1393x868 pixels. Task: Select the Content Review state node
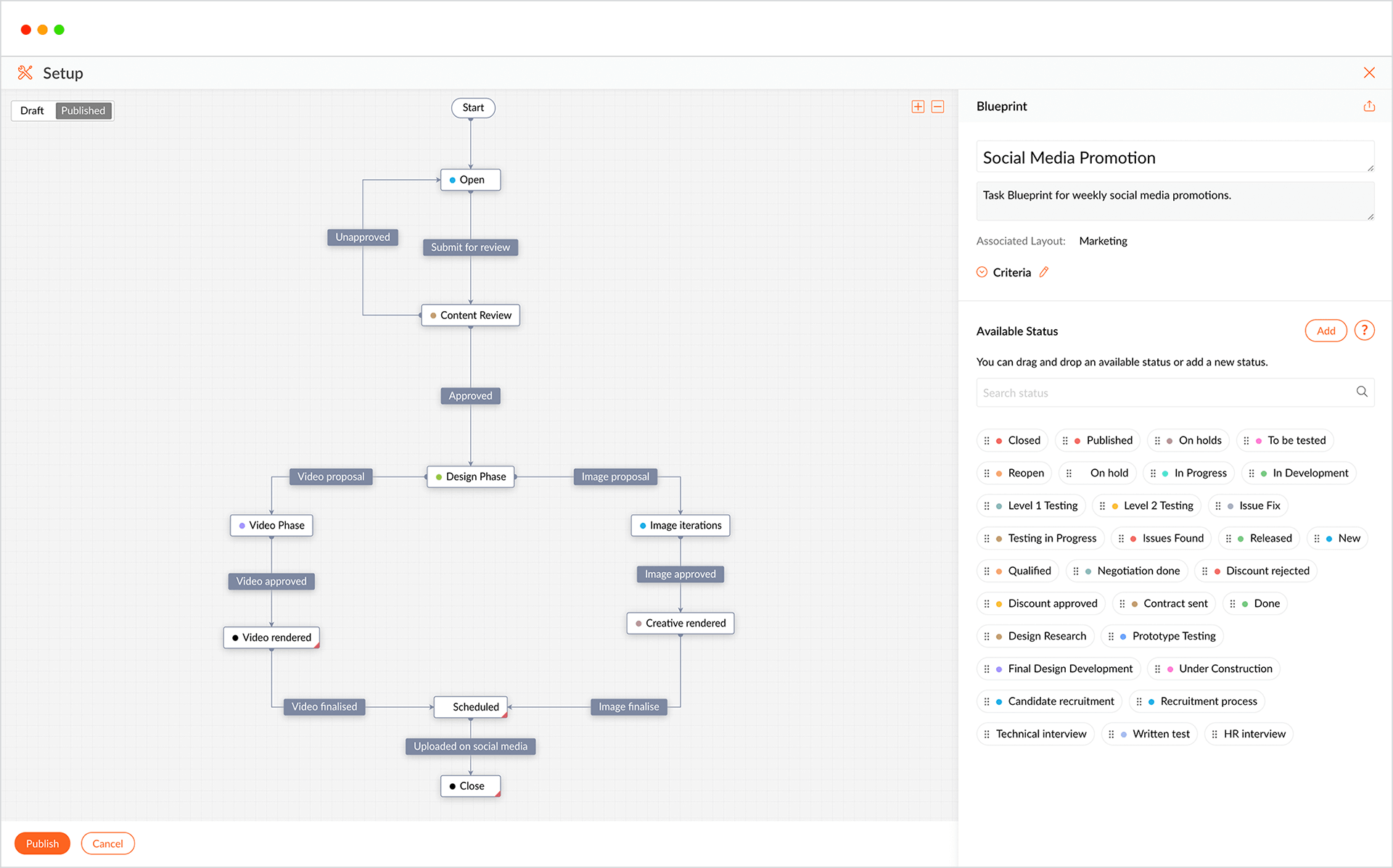point(470,315)
